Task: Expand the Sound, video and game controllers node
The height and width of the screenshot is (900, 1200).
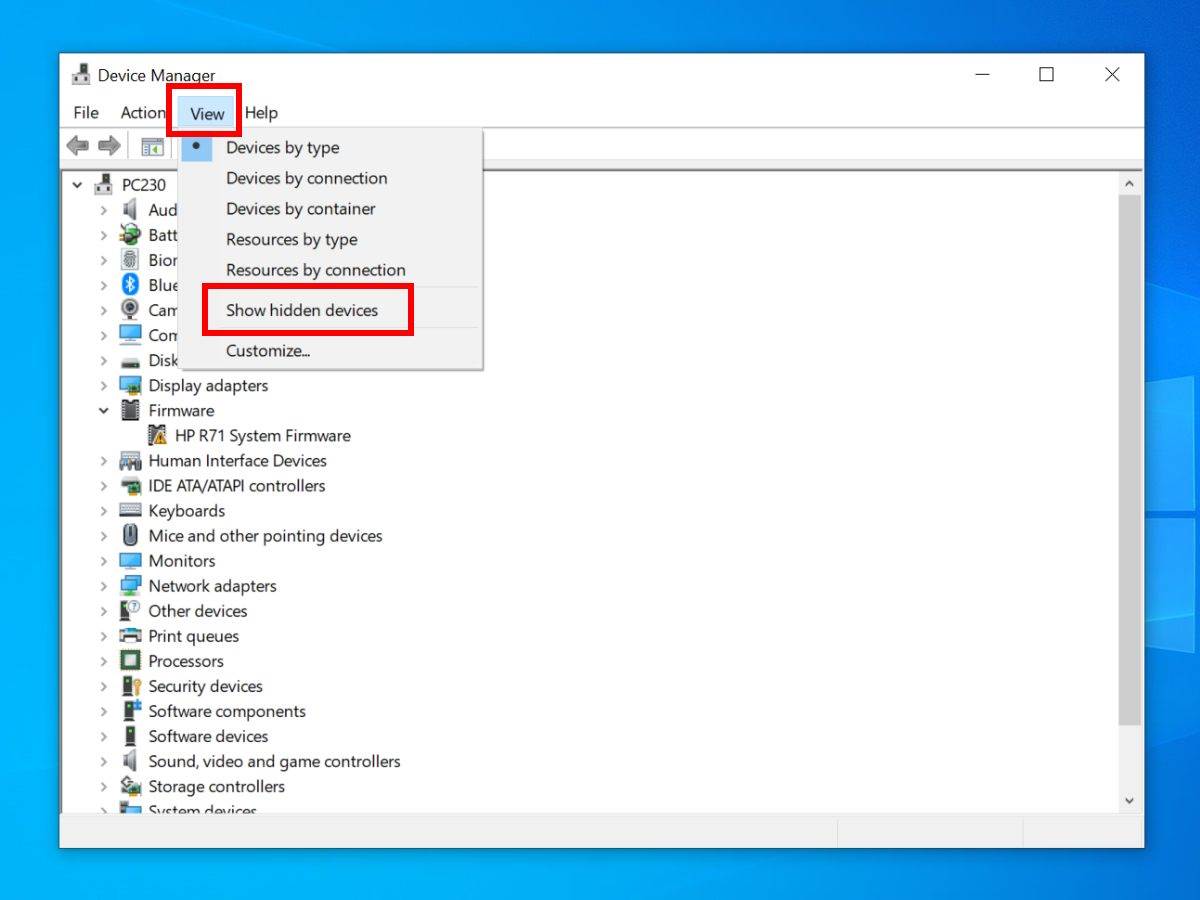Action: tap(104, 761)
